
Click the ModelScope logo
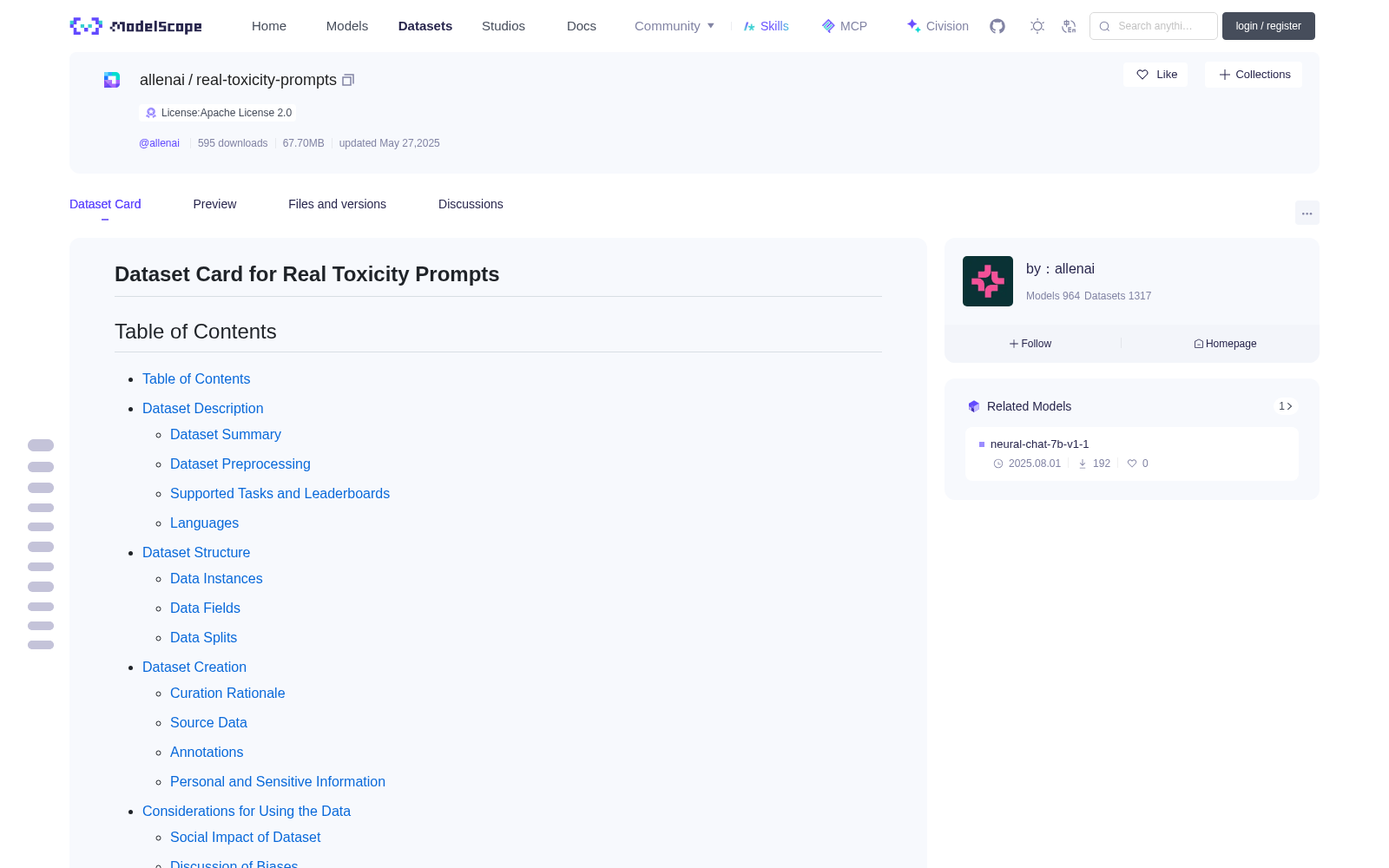point(135,26)
